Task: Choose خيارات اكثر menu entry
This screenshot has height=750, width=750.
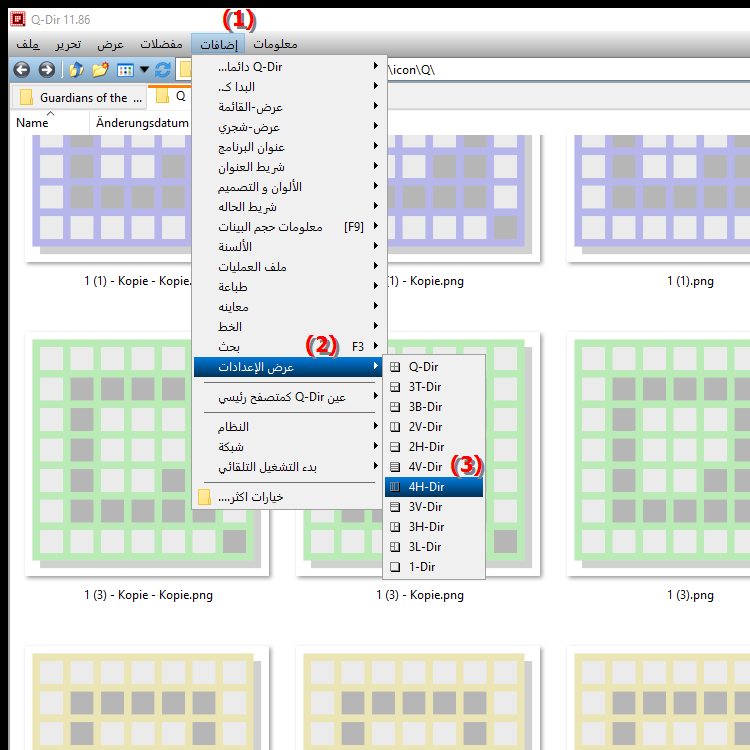Action: click(x=288, y=497)
